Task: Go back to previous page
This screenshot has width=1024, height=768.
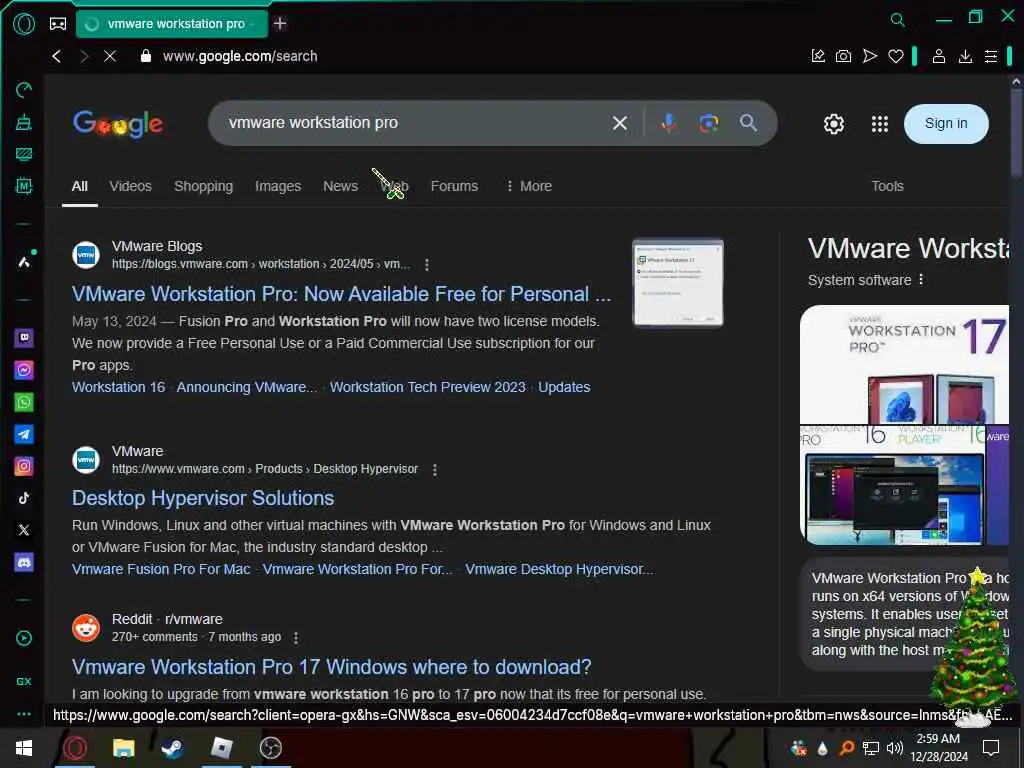Action: tap(57, 56)
